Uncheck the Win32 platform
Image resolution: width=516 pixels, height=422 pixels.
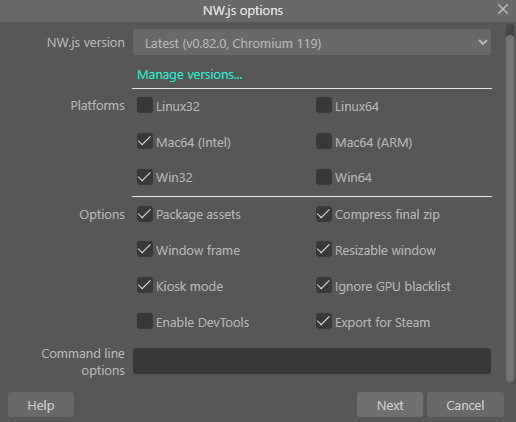tap(145, 177)
